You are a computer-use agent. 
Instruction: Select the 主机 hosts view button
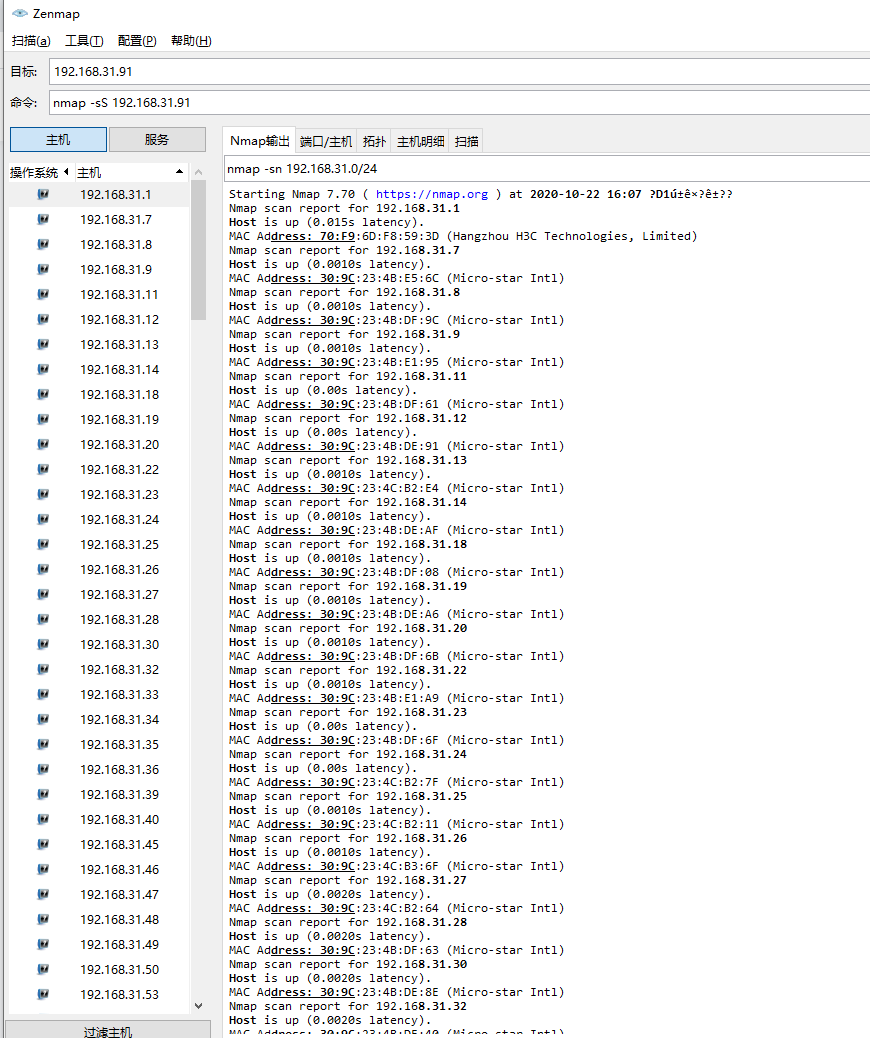[58, 140]
